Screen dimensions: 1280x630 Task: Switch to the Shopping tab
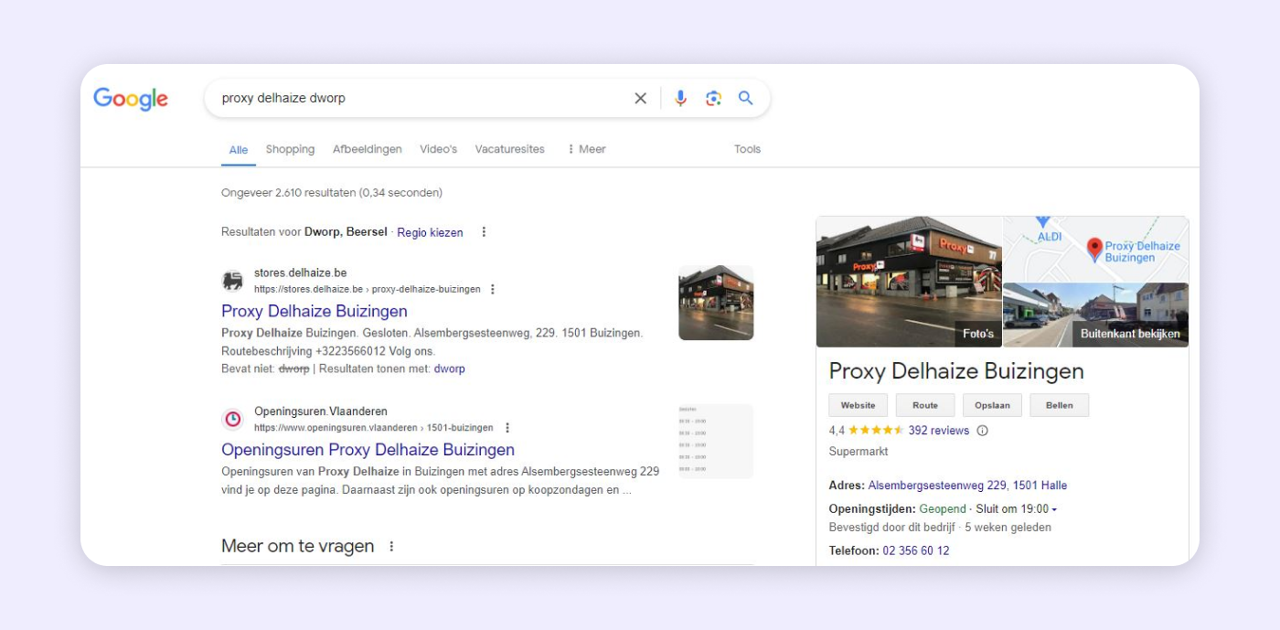coord(290,149)
